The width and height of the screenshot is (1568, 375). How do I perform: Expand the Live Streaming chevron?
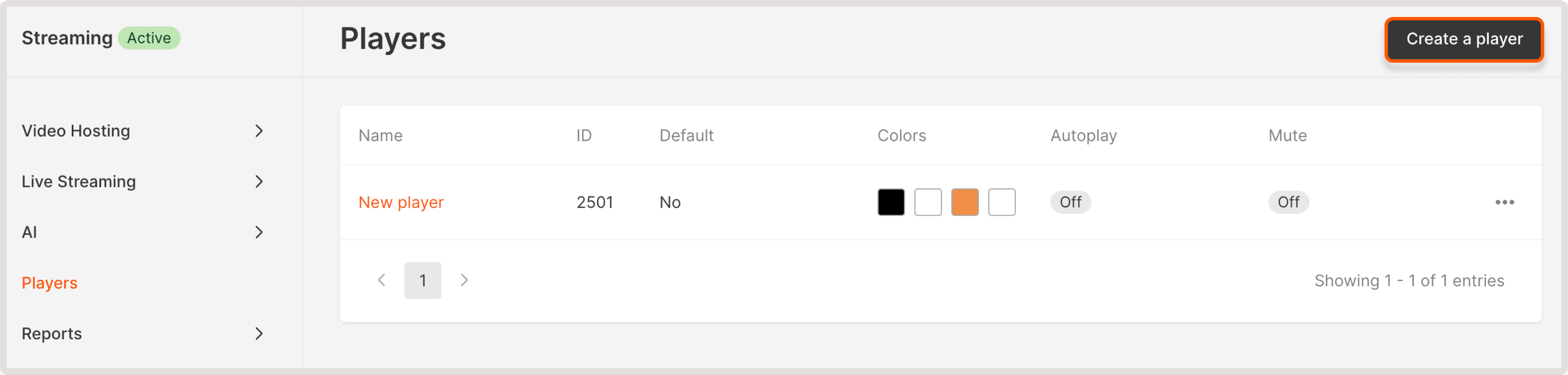tap(259, 182)
